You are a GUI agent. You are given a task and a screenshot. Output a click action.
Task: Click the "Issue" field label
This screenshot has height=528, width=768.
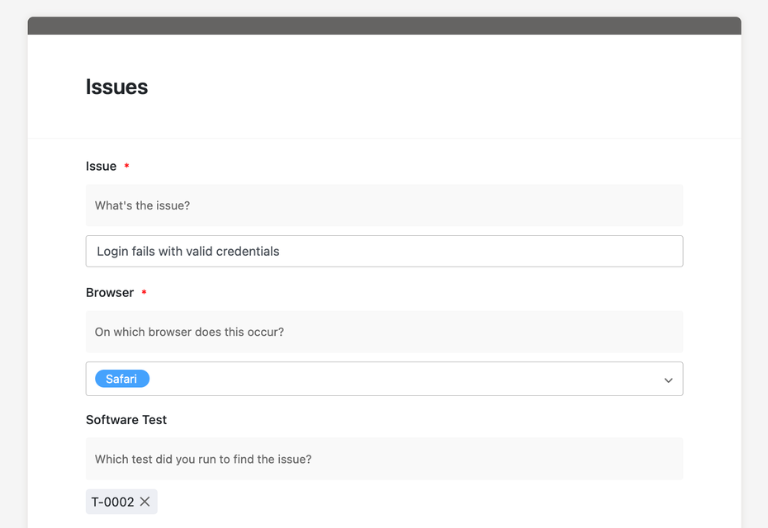tap(101, 166)
